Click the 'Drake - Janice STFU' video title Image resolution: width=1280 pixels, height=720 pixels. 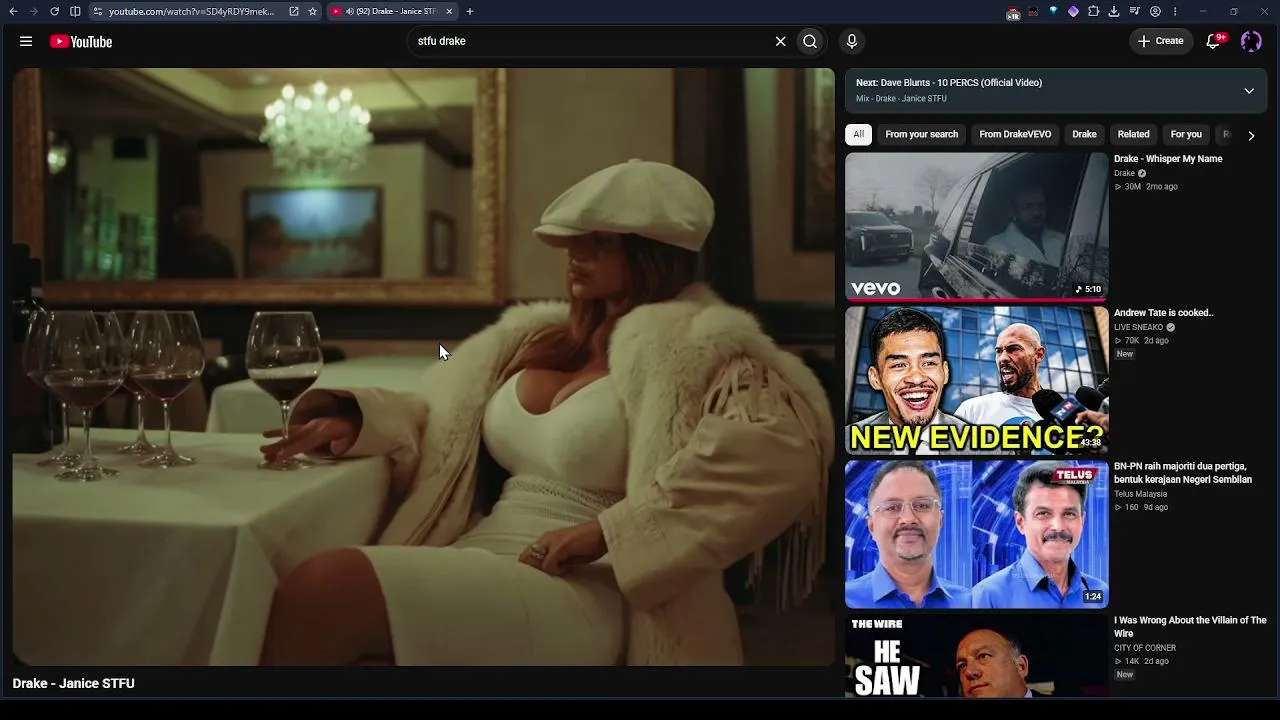pyautogui.click(x=73, y=683)
